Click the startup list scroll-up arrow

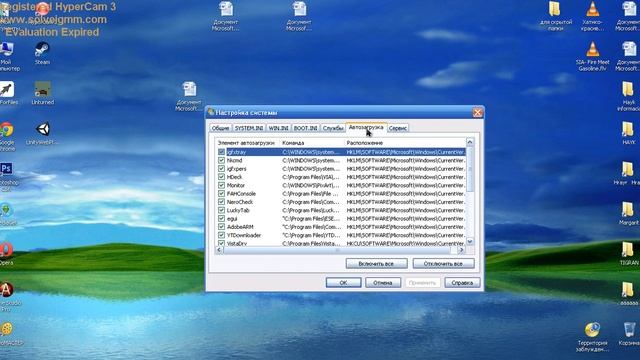pos(470,142)
